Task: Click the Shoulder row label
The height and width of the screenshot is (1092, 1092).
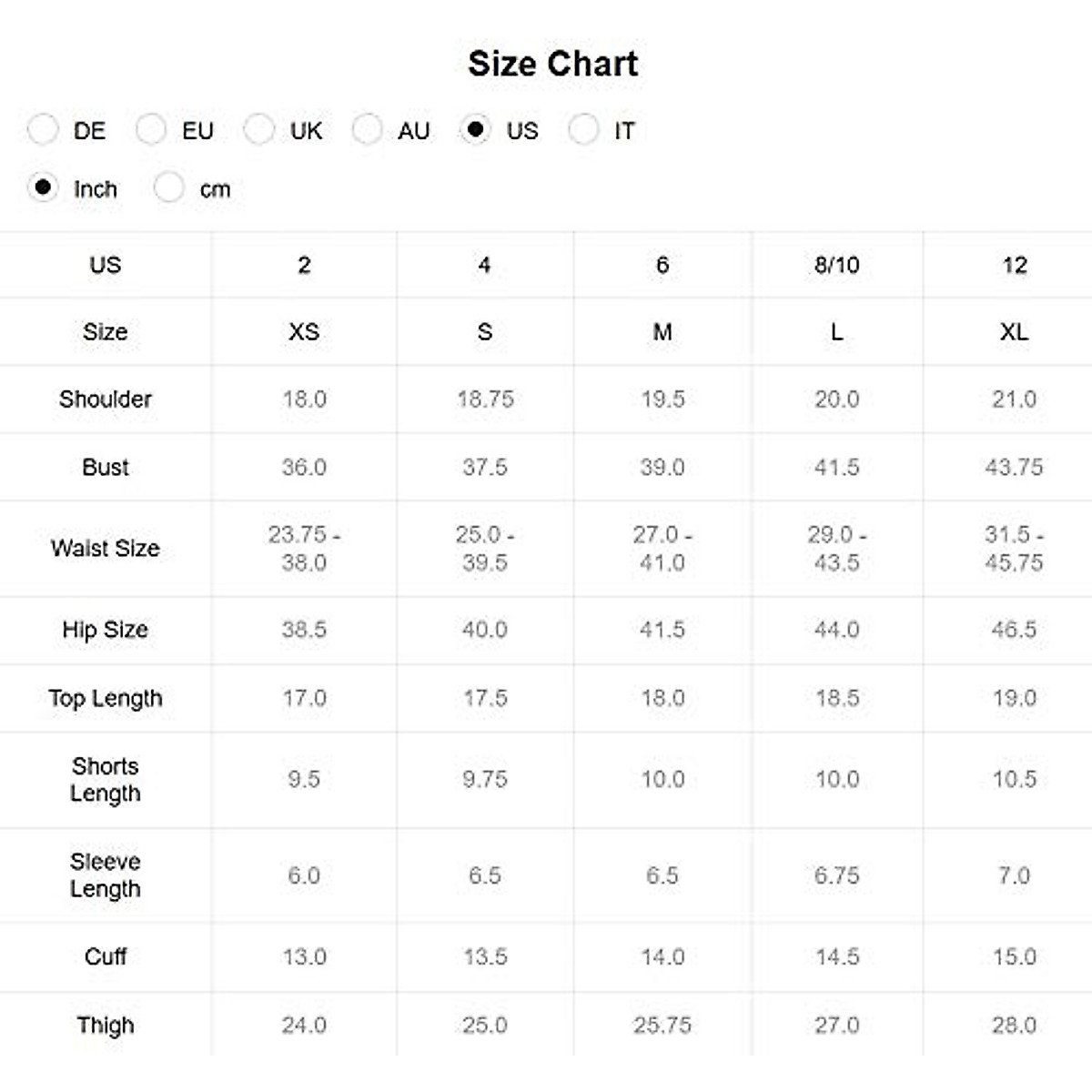Action: pyautogui.click(x=106, y=399)
